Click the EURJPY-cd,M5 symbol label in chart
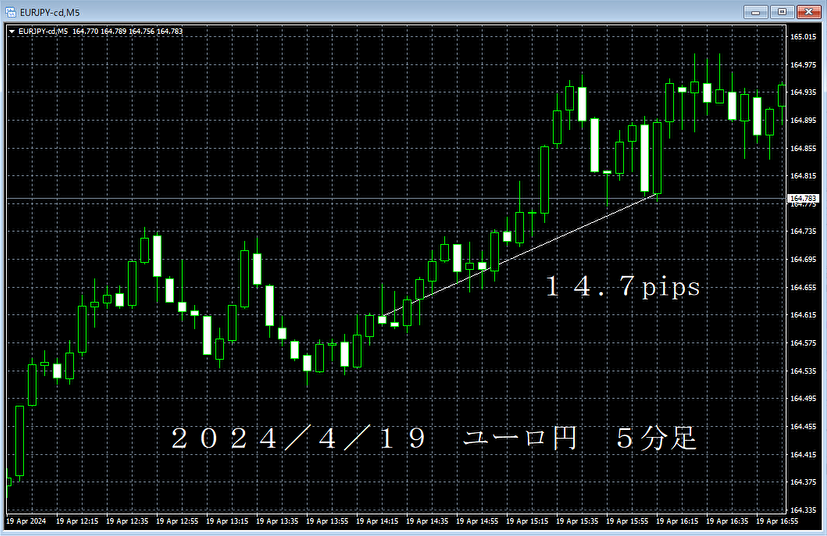827x536 pixels. [43, 32]
